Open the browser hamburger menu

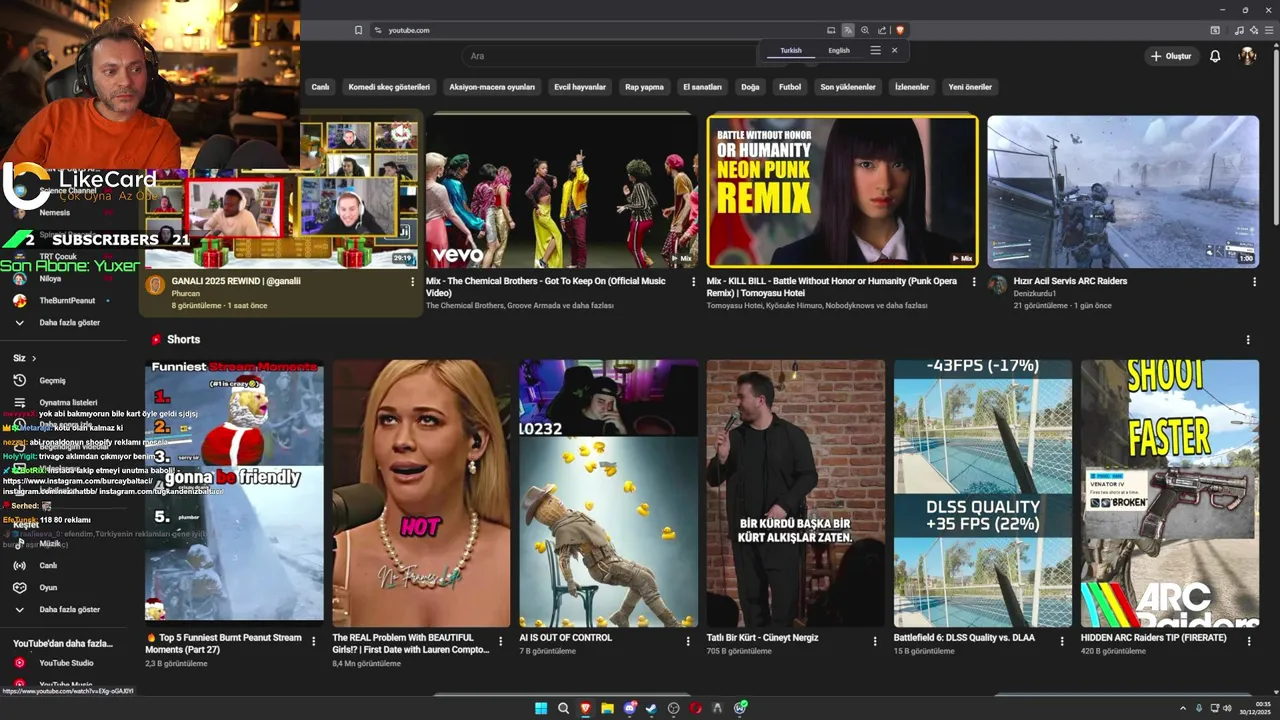[x=1270, y=30]
